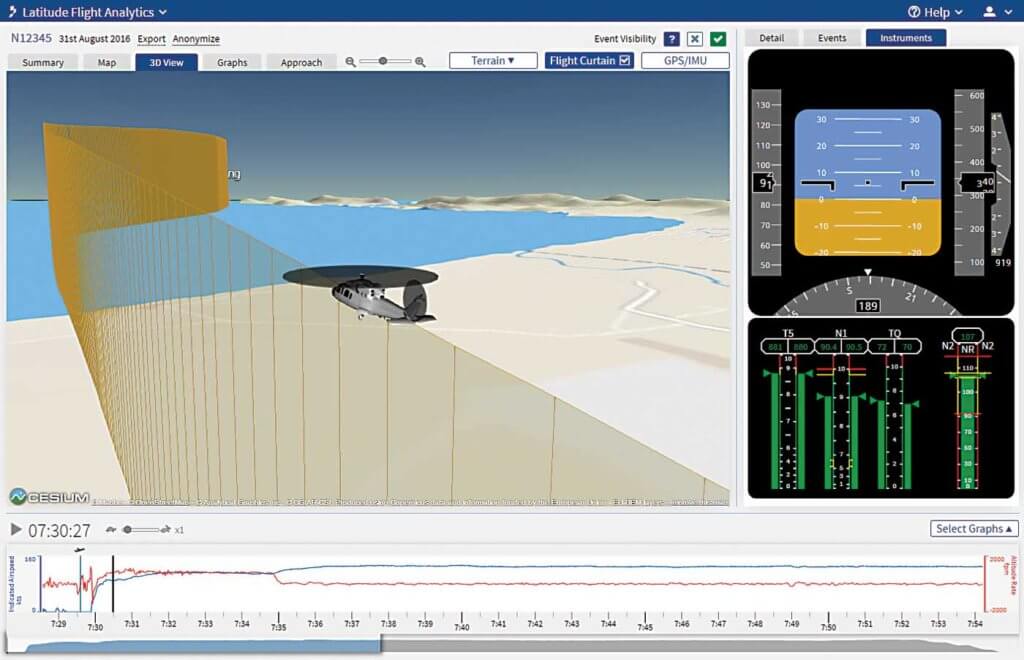
Task: Click the Anonymize link
Action: coord(196,39)
